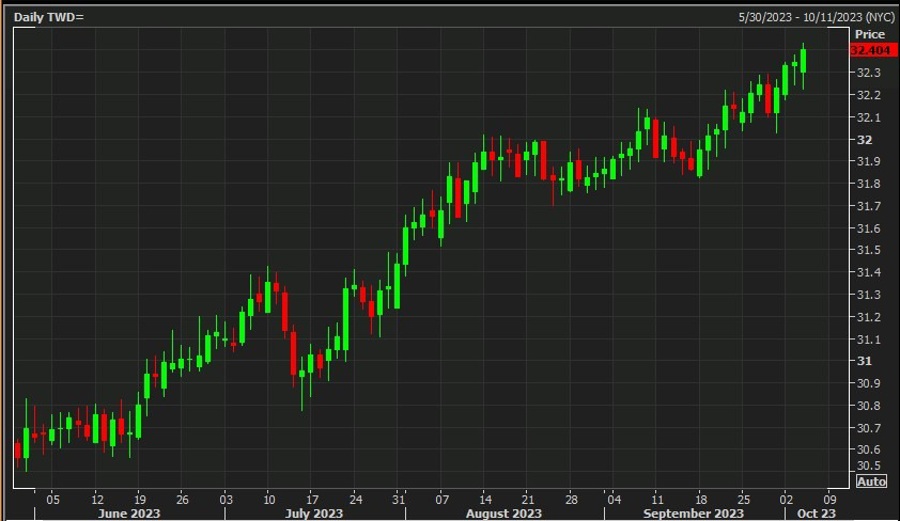The image size is (900, 521).
Task: Click the 31.4 price axis label
Action: (x=868, y=273)
